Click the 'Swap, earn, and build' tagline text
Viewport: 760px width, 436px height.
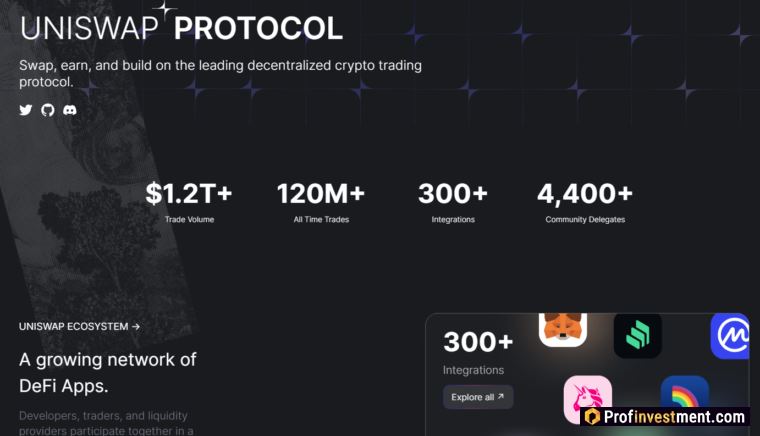[221, 73]
